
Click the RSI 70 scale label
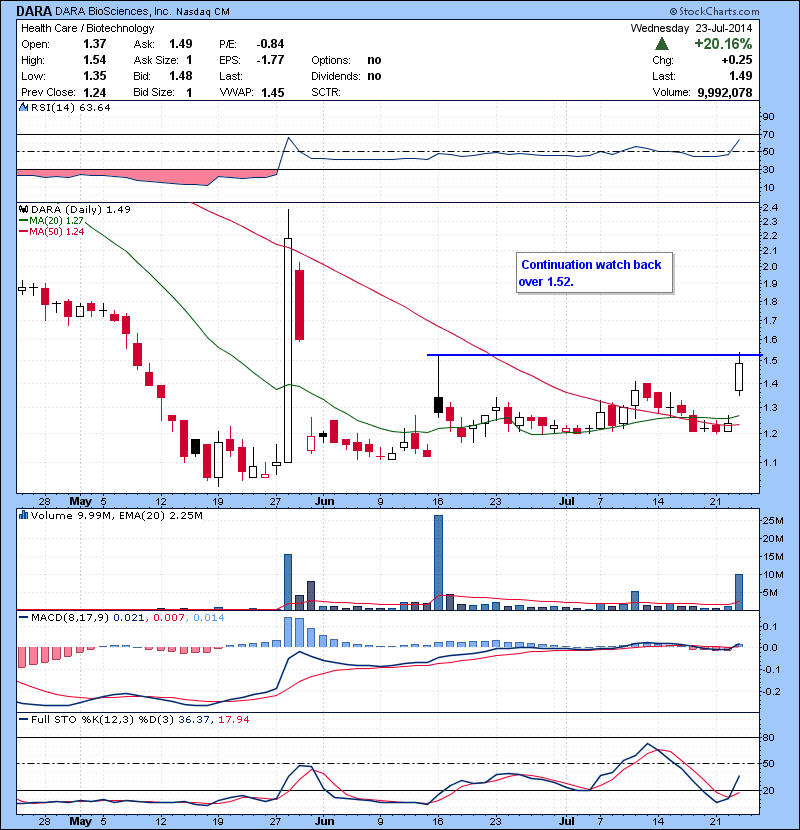point(768,134)
